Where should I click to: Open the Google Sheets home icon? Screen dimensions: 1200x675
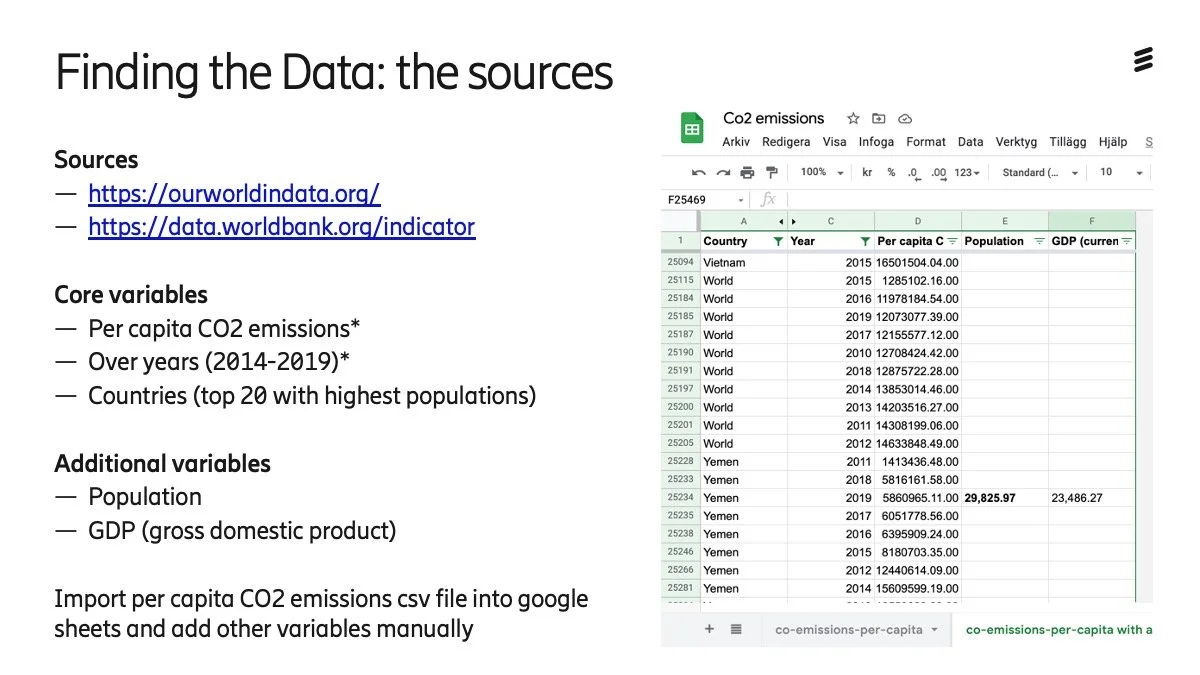(x=692, y=129)
